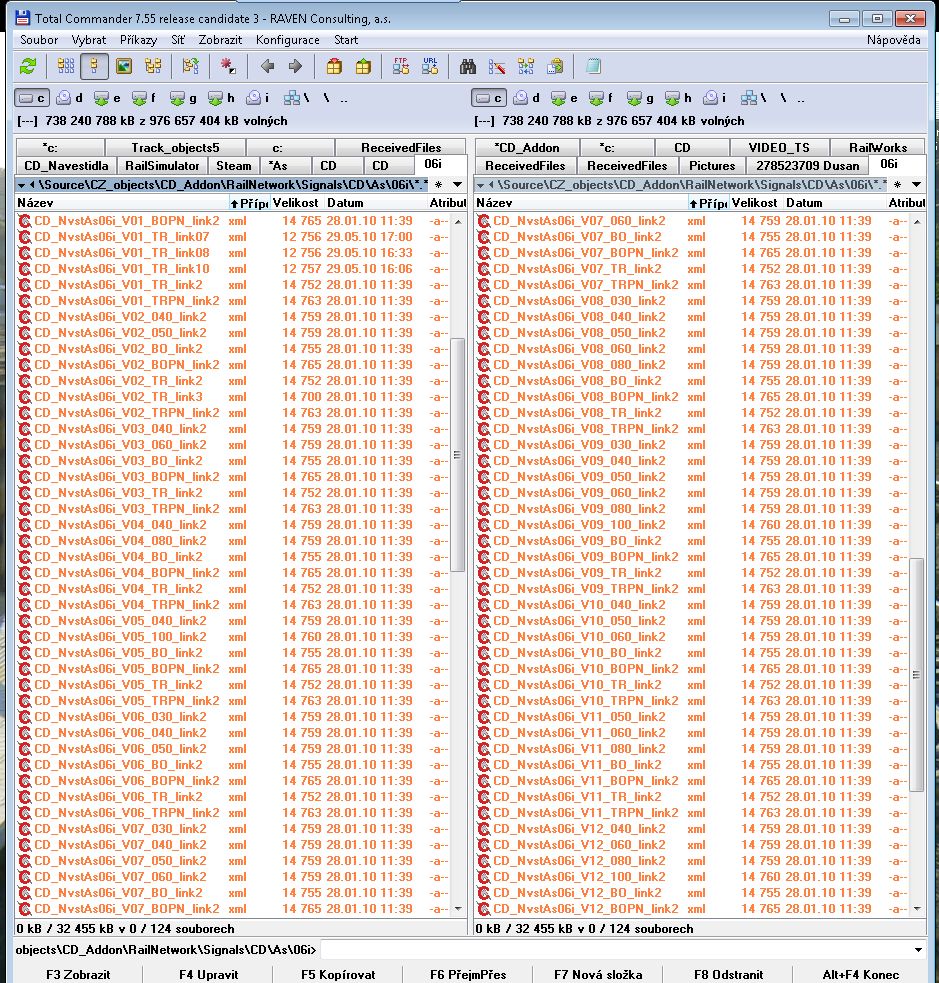The width and height of the screenshot is (939, 983).
Task: Select network drive e in the left panel
Action: tap(107, 98)
